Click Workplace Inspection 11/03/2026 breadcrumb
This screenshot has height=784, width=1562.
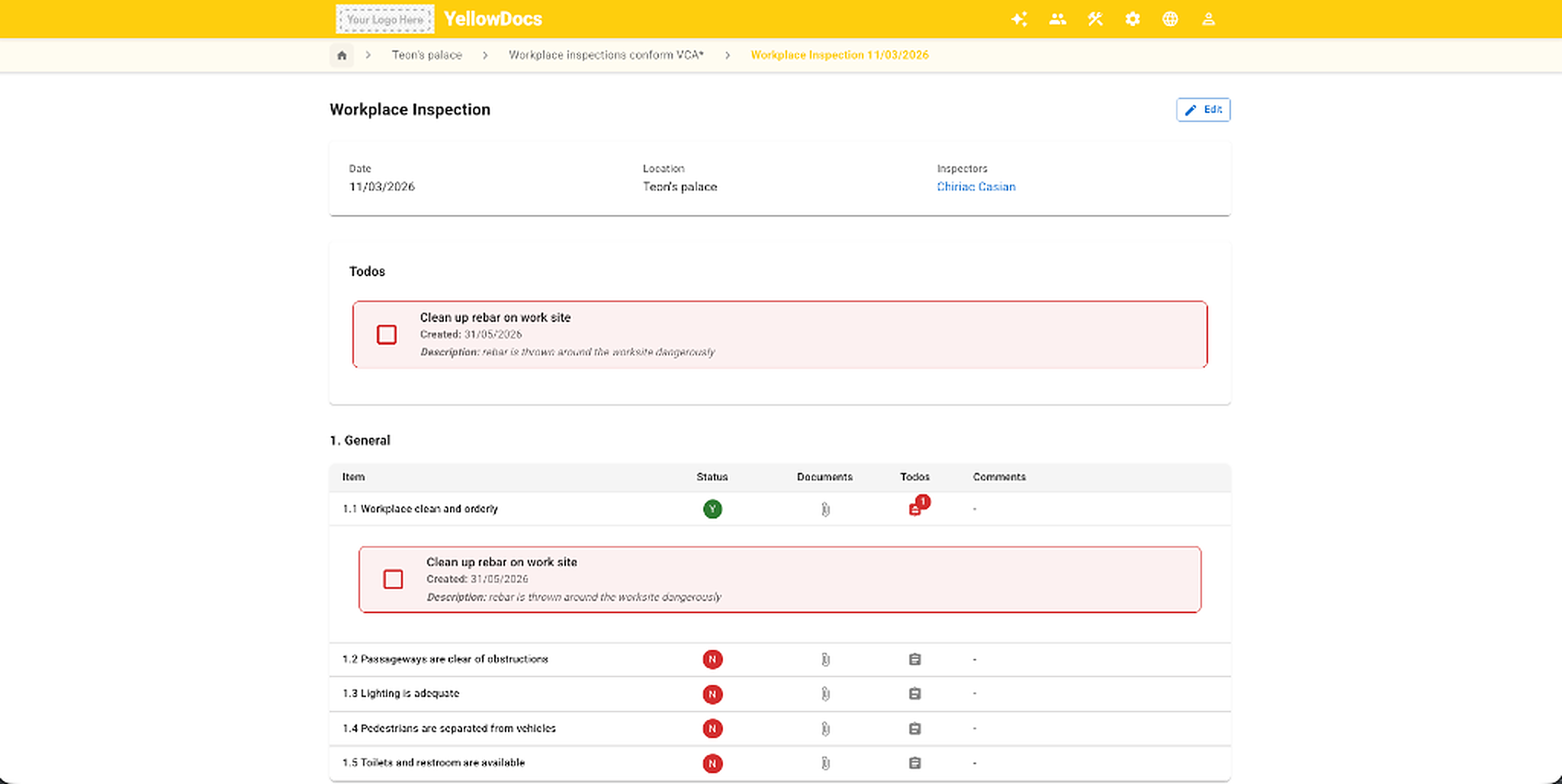point(840,55)
